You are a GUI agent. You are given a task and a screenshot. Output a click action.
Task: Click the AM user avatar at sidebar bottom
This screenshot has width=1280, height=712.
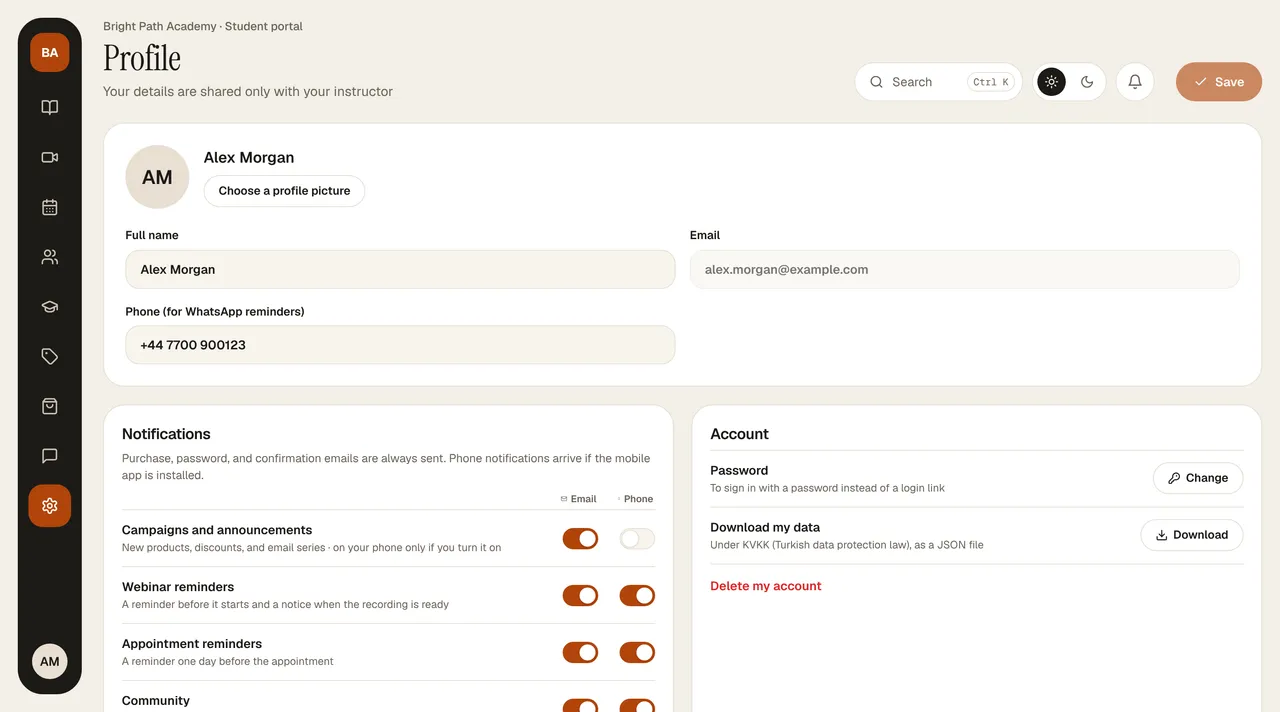click(49, 661)
